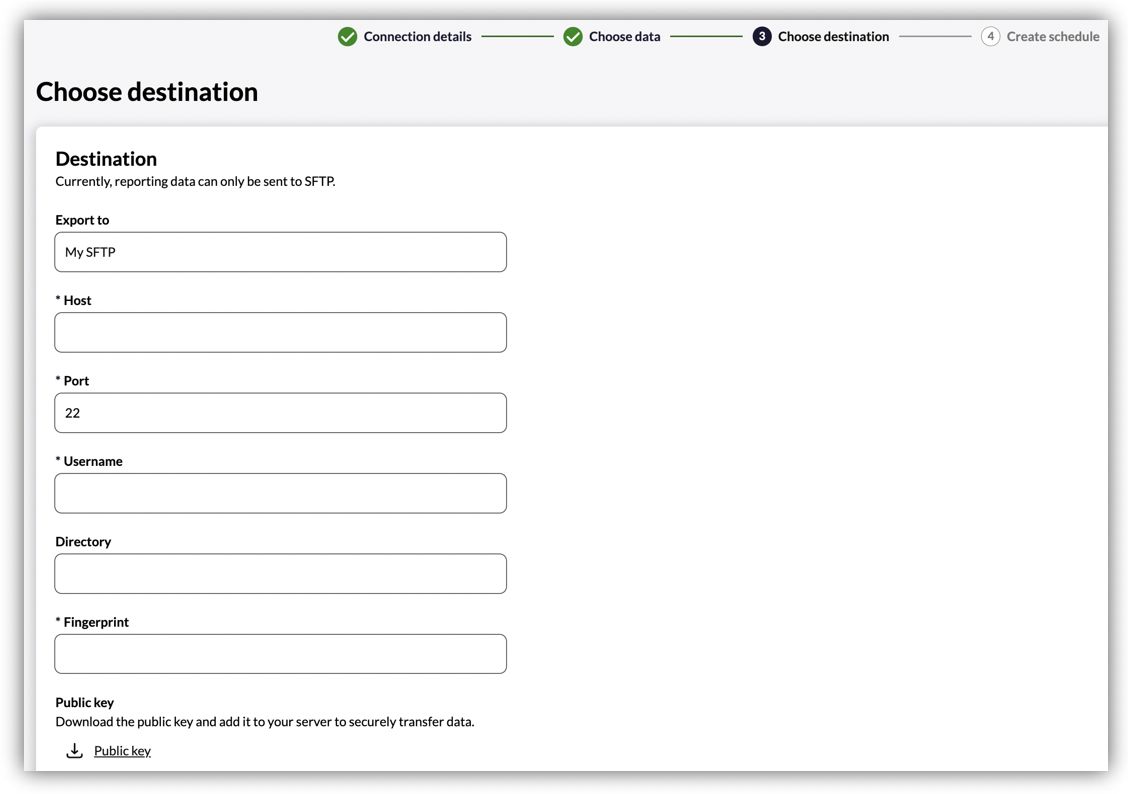1128x794 pixels.
Task: Click the Directory input field
Action: click(x=280, y=574)
